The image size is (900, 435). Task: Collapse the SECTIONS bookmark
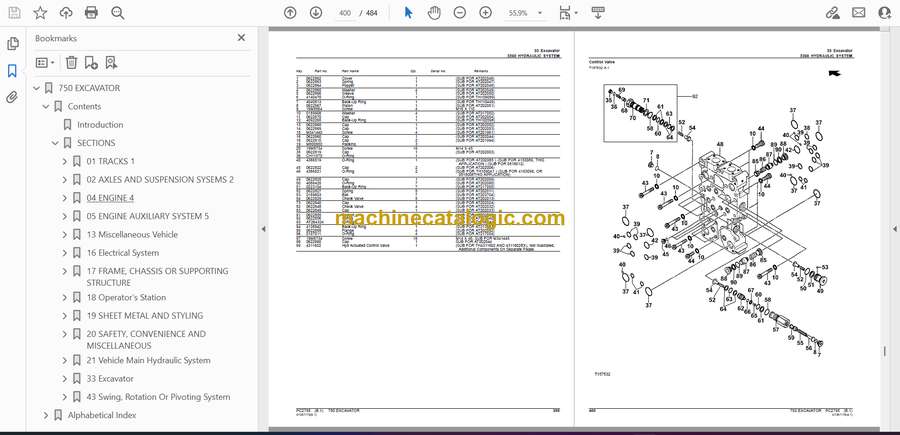56,143
